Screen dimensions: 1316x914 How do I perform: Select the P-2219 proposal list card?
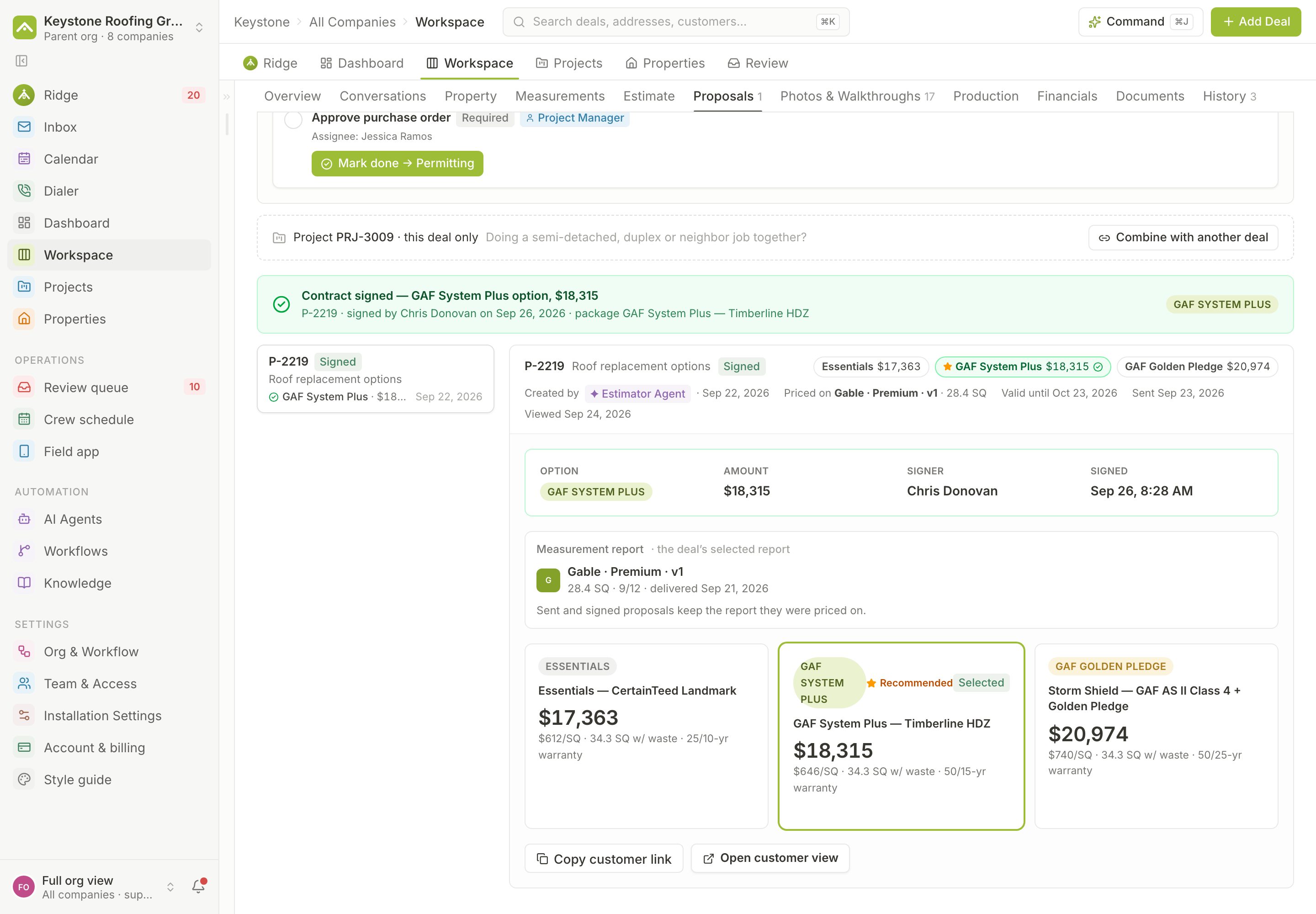[x=376, y=378]
